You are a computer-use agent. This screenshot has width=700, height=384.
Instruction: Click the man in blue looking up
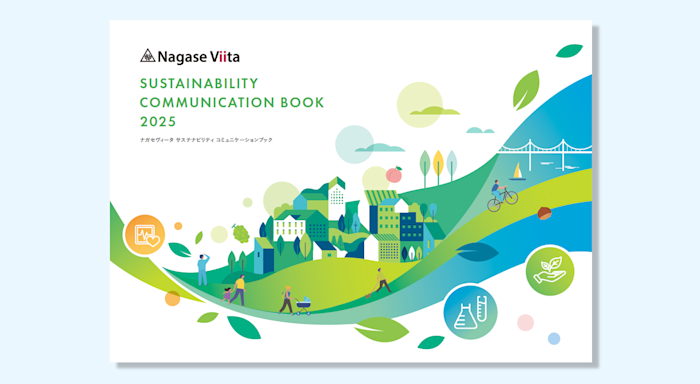click(203, 269)
